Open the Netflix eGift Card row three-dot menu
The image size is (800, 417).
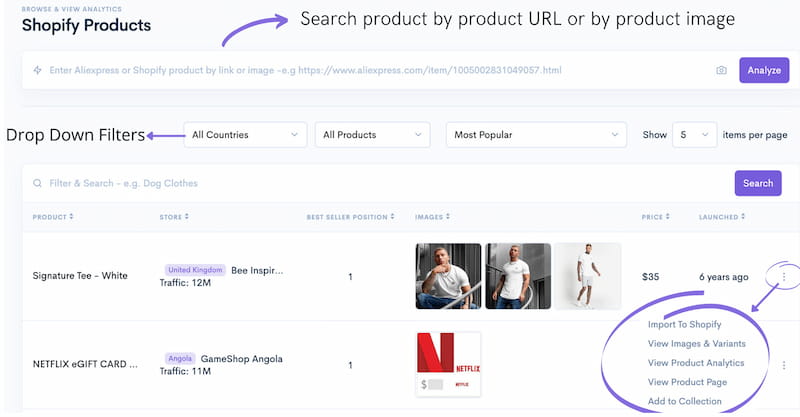(784, 365)
